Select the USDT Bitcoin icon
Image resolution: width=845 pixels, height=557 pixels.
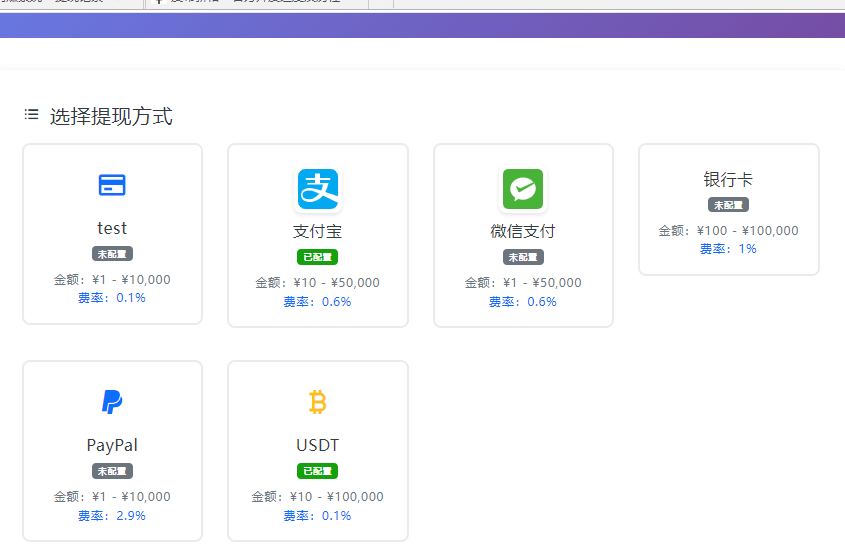[318, 402]
